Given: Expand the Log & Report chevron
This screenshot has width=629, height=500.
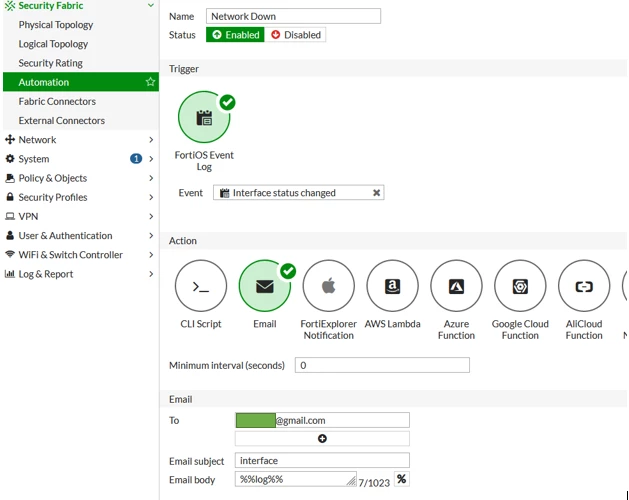Looking at the screenshot, I should pyautogui.click(x=151, y=274).
